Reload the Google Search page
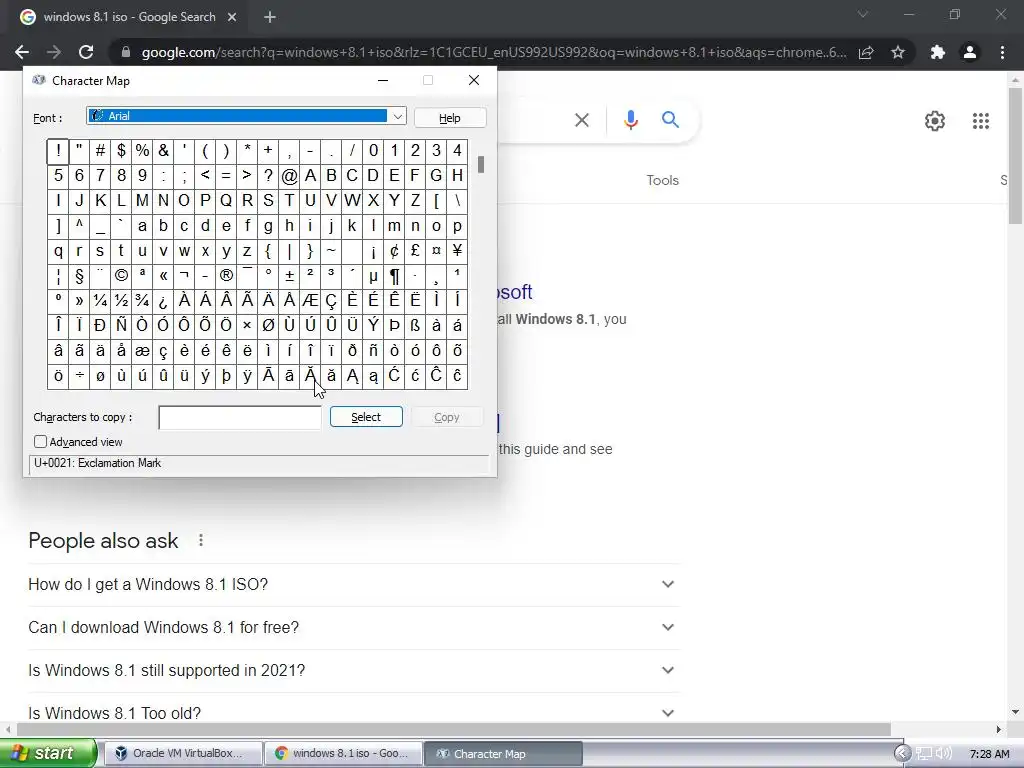The image size is (1024, 768). click(86, 52)
